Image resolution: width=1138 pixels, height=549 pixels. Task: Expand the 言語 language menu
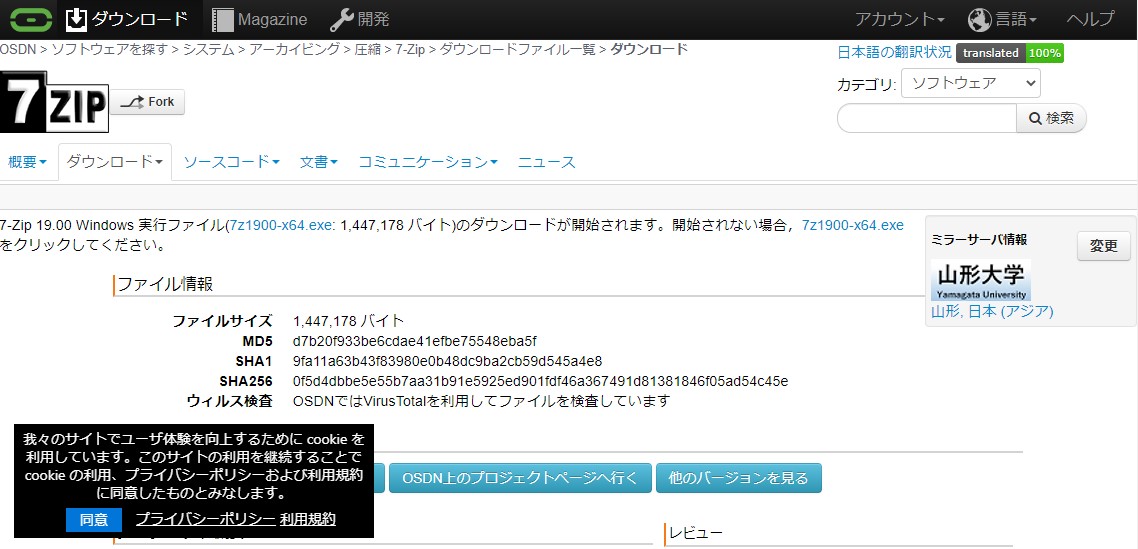tap(1002, 20)
